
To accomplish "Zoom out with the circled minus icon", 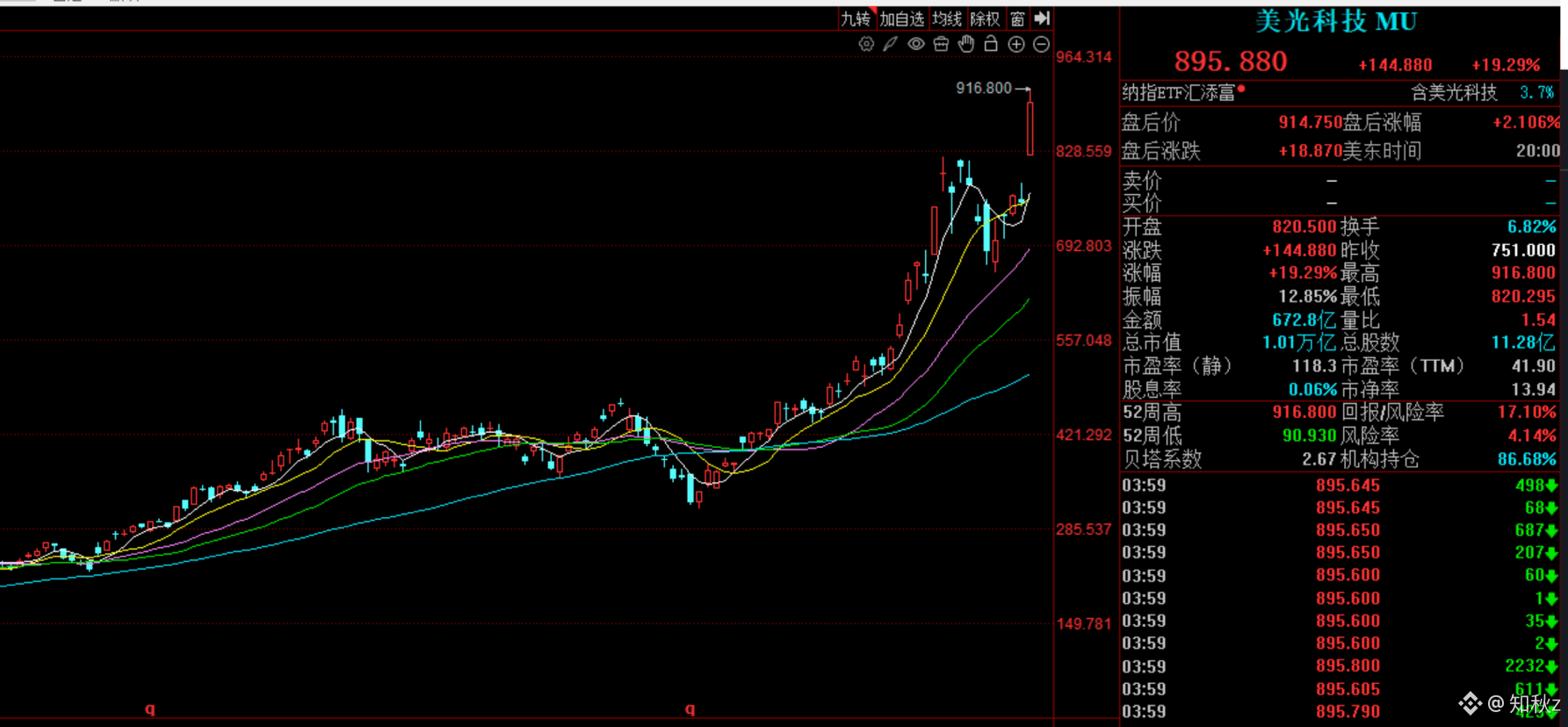I will [1041, 44].
